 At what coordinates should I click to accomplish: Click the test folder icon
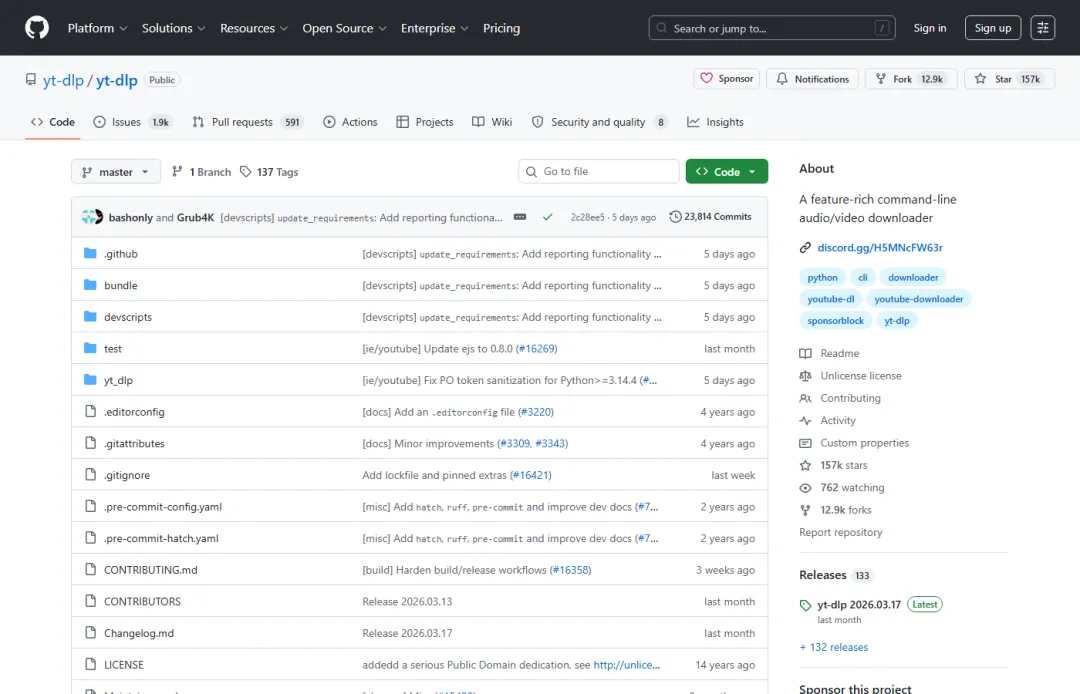pyautogui.click(x=90, y=348)
